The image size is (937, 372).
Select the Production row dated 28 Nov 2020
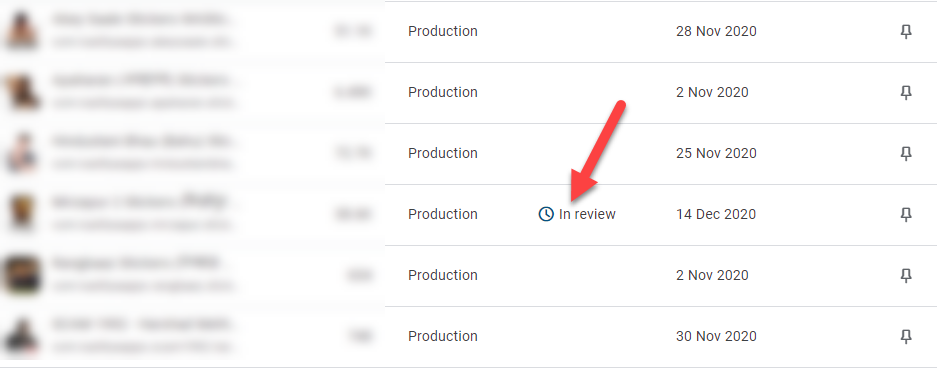pyautogui.click(x=468, y=32)
